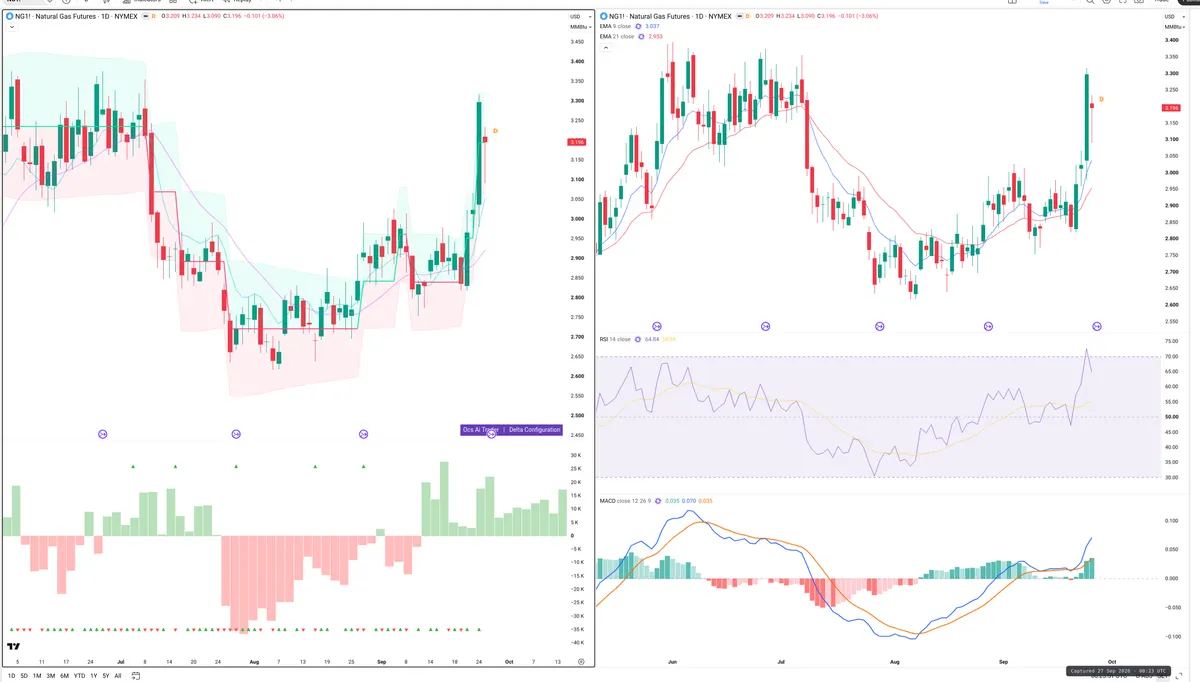Click the TradingView logo in left chart

(14, 647)
